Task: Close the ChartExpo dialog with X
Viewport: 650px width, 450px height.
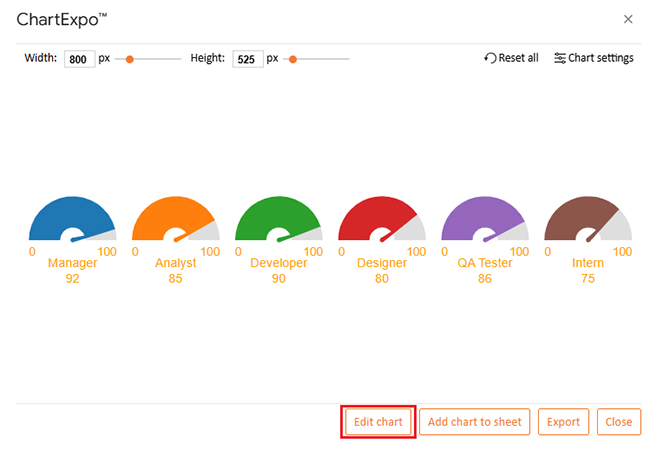Action: pos(628,19)
